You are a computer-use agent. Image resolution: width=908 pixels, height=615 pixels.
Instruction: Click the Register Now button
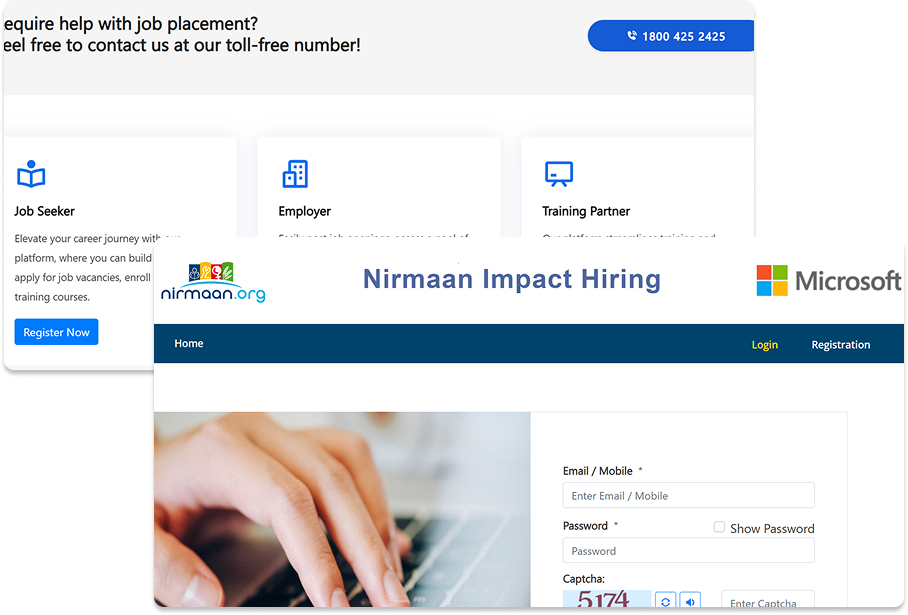[56, 331]
